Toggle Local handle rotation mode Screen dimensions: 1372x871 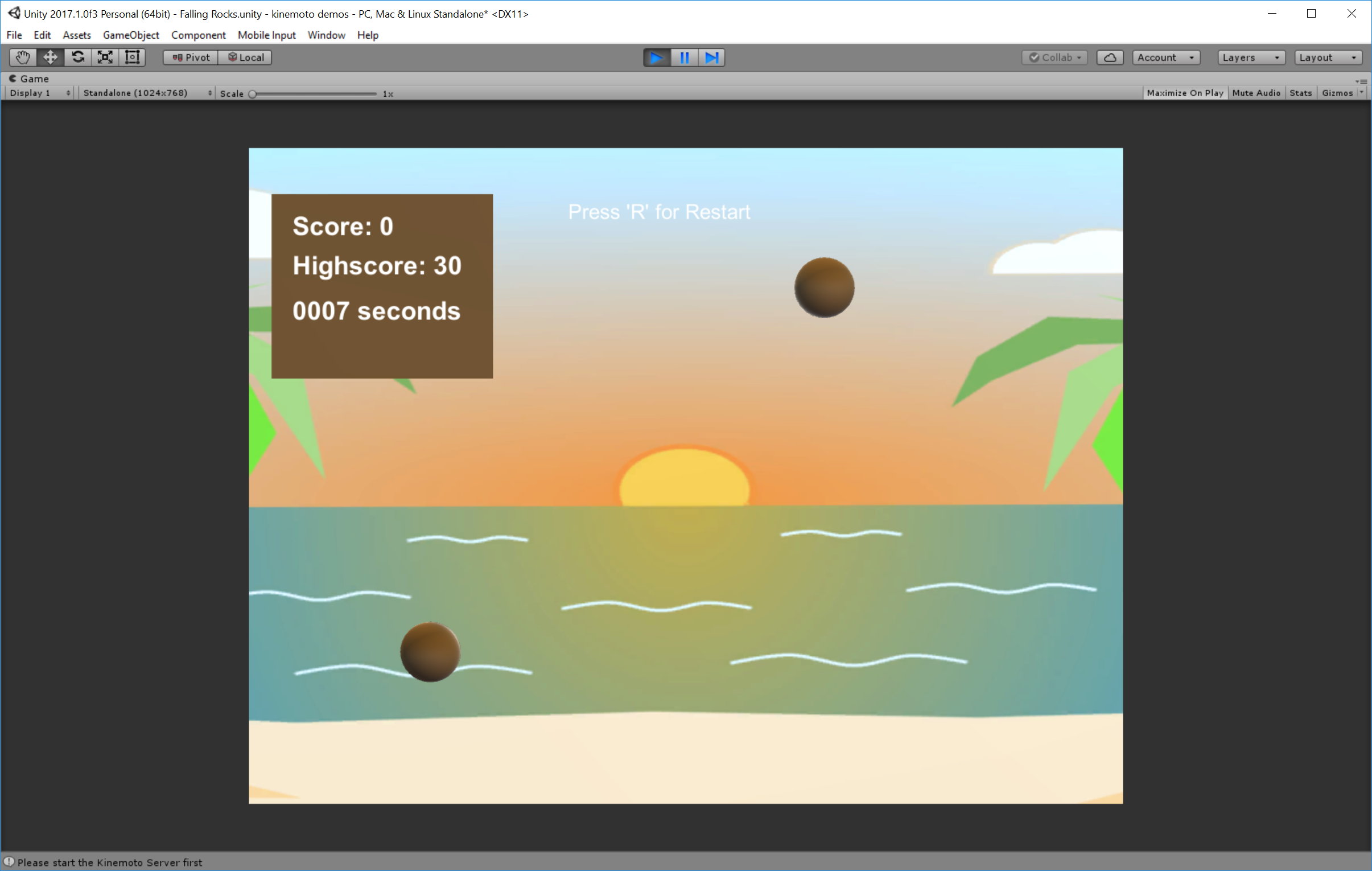246,57
